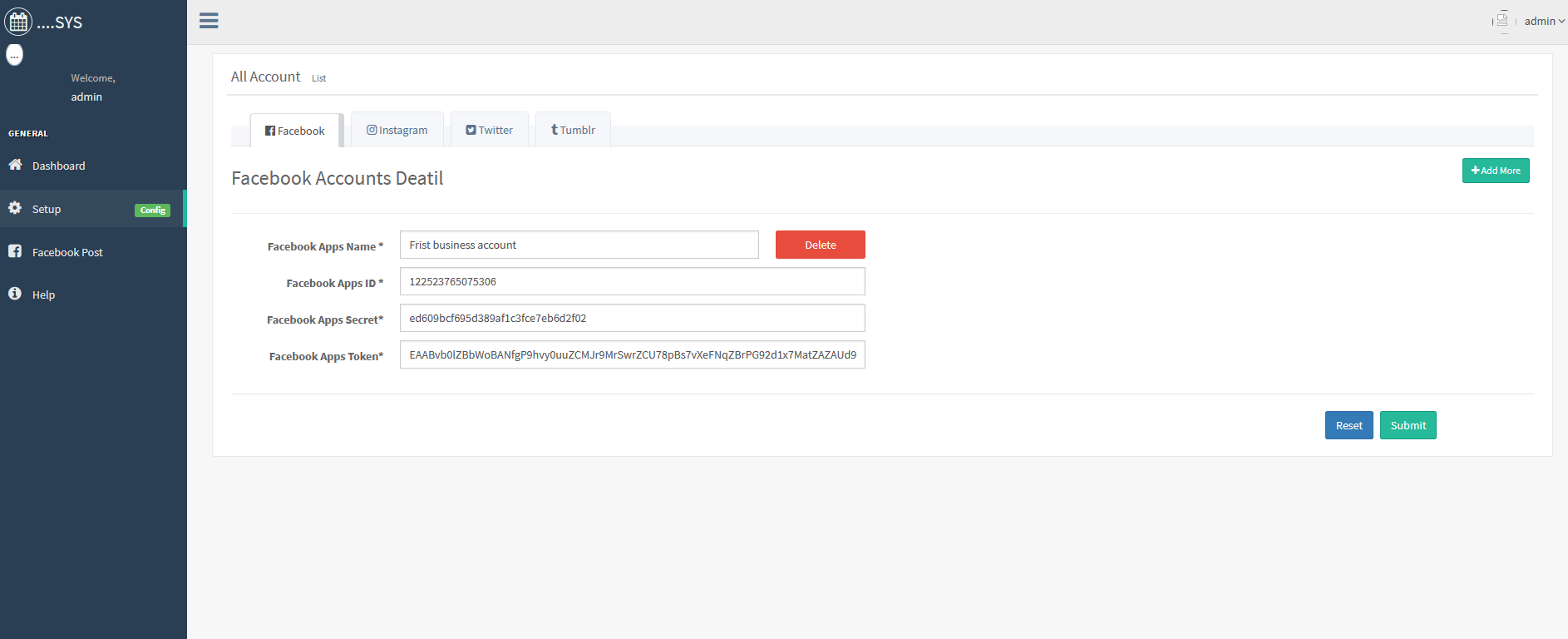This screenshot has height=639, width=1568.
Task: Click the ....SYS brand title
Action: pyautogui.click(x=60, y=22)
